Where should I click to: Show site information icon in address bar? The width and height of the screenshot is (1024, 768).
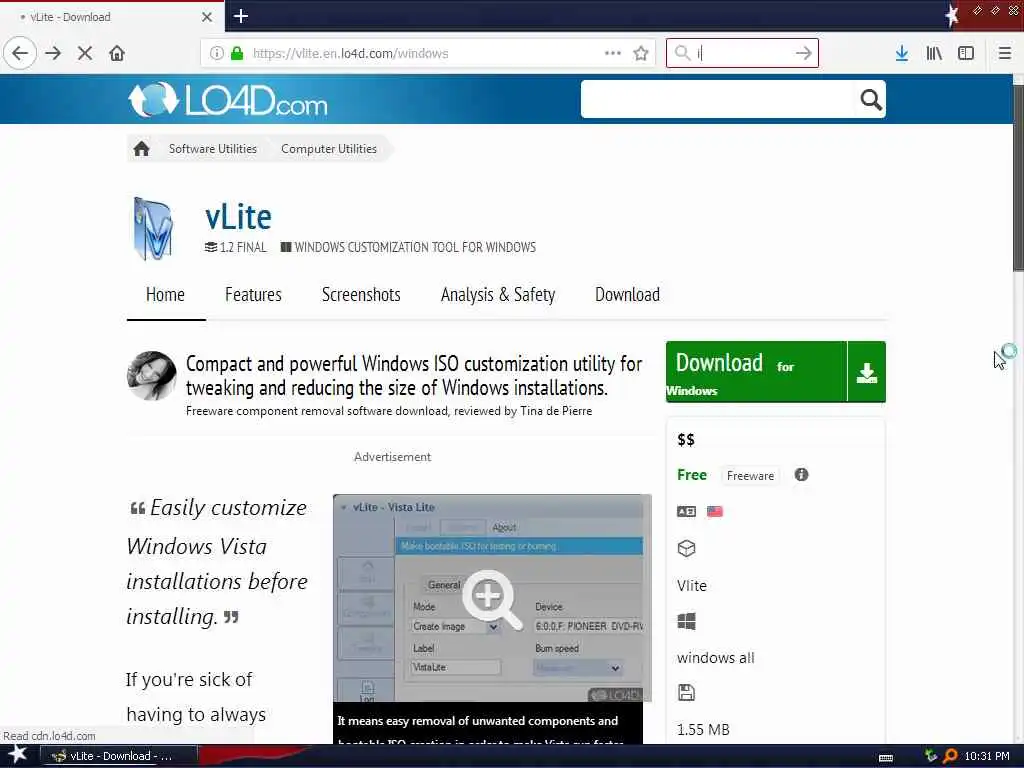coord(217,53)
